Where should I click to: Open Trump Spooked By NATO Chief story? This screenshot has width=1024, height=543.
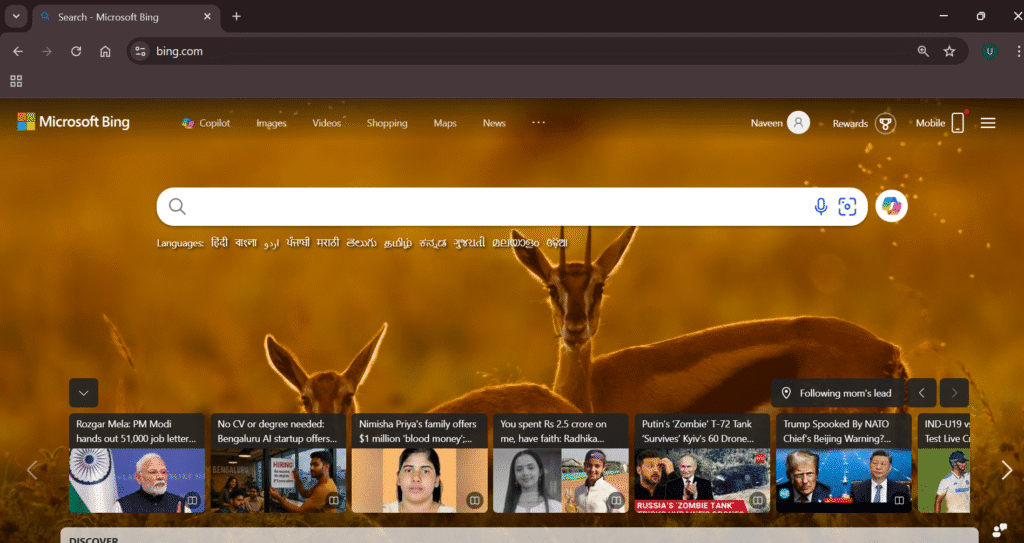coord(844,463)
